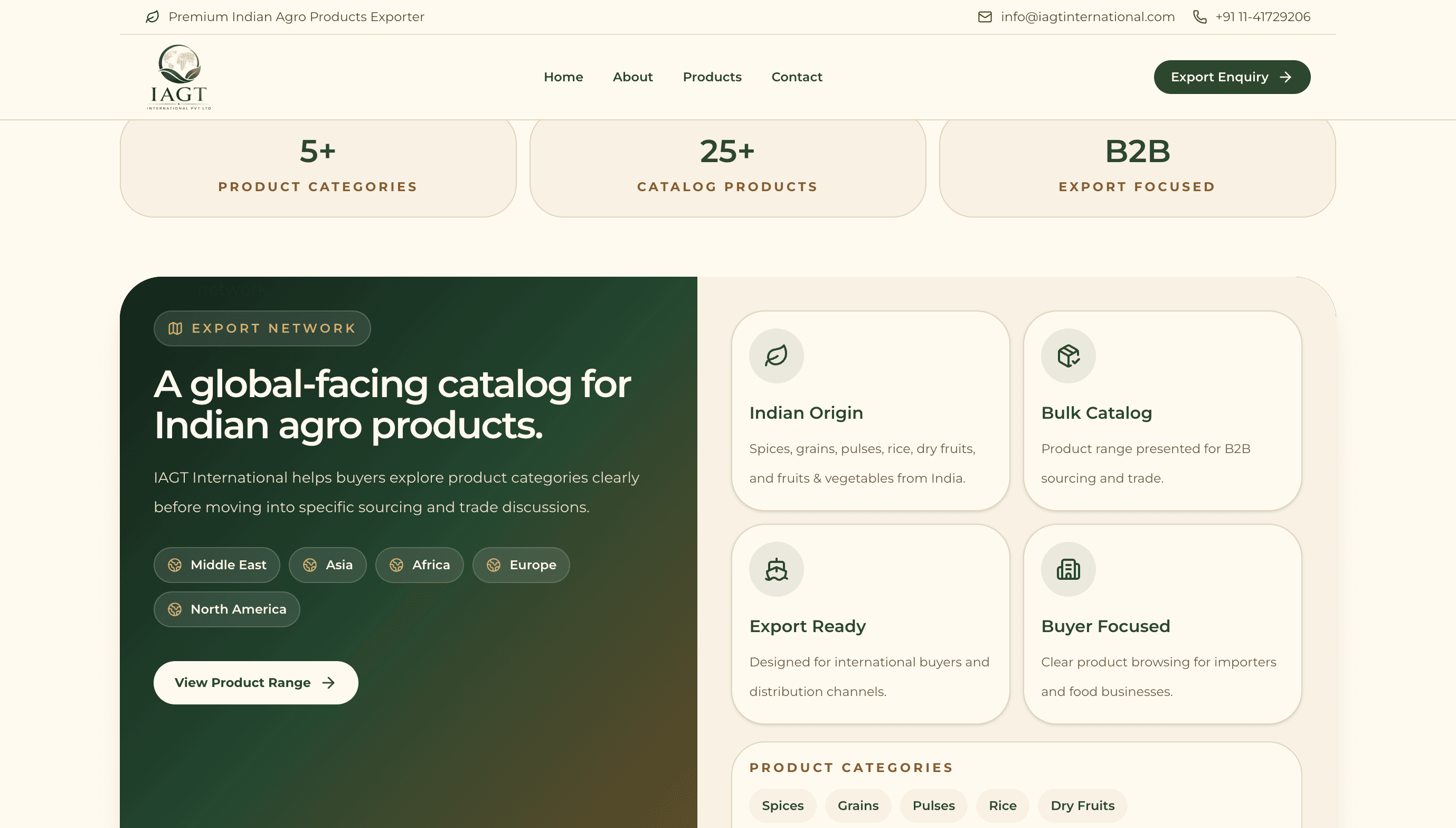The image size is (1456, 828).
Task: Click the Buyer Focused card heading
Action: [x=1106, y=626]
